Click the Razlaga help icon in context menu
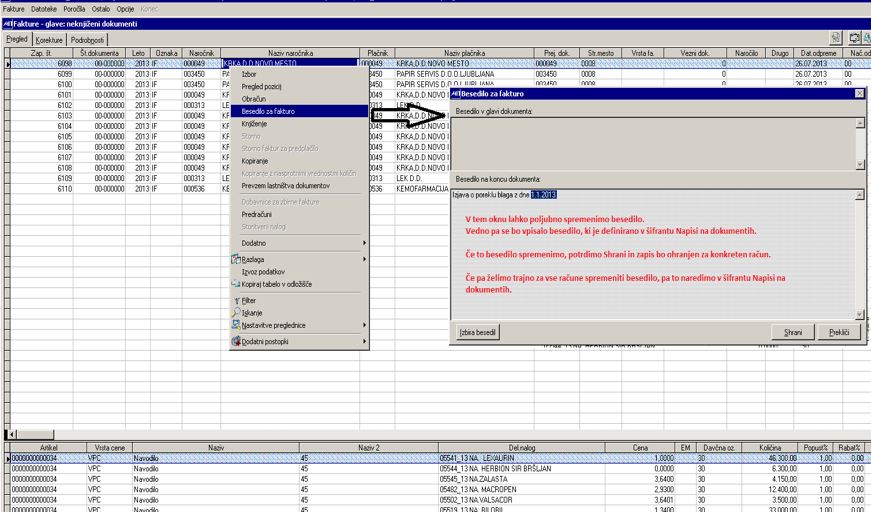 pyautogui.click(x=236, y=259)
